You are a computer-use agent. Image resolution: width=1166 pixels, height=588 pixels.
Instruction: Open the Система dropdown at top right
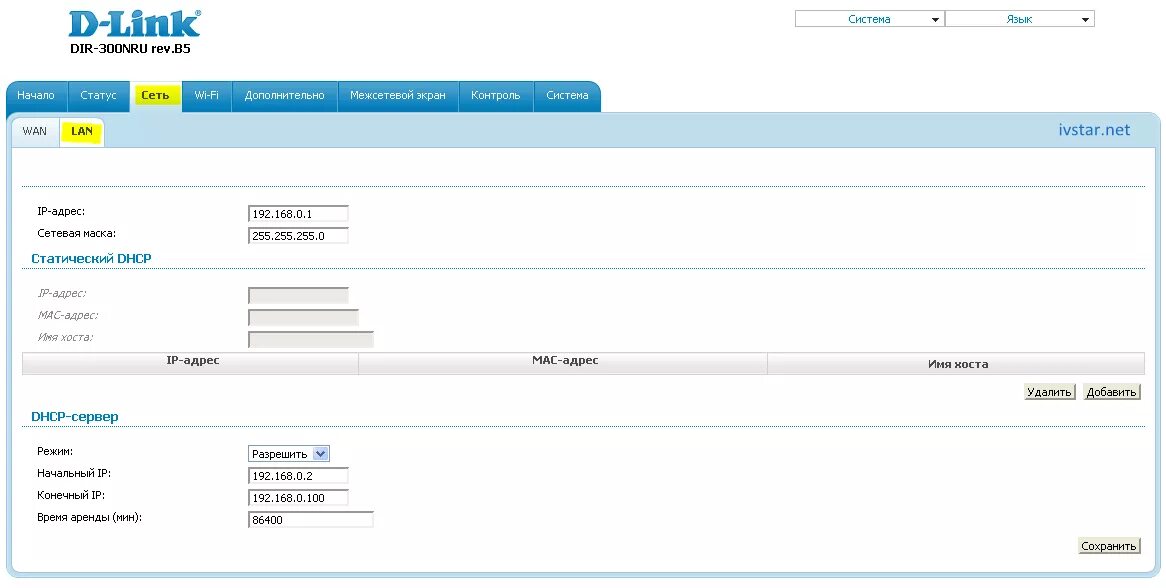(x=869, y=19)
